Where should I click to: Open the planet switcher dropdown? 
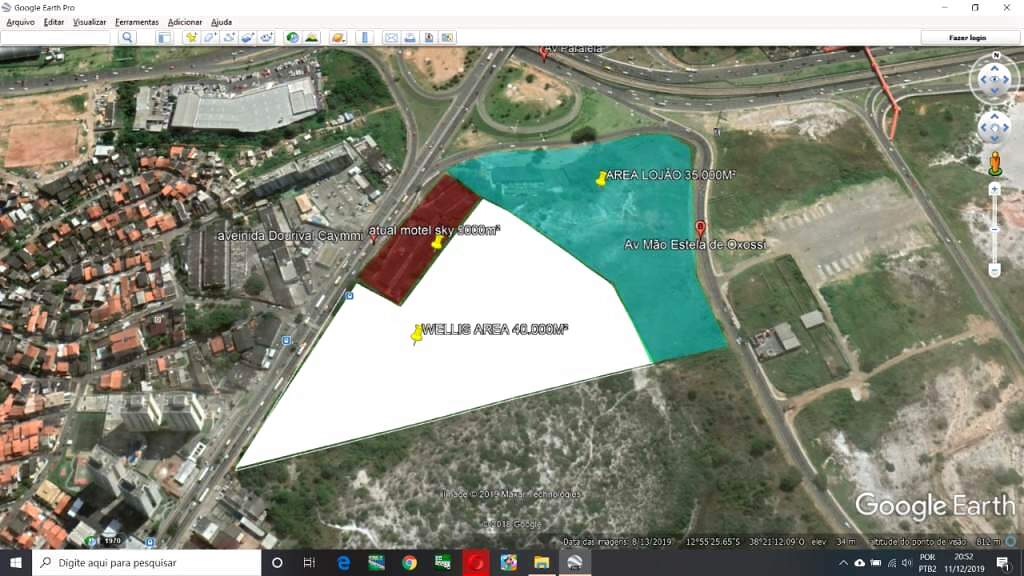coord(338,37)
